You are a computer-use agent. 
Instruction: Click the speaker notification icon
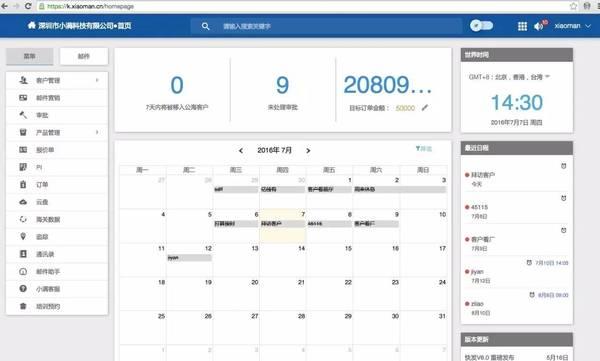point(538,26)
